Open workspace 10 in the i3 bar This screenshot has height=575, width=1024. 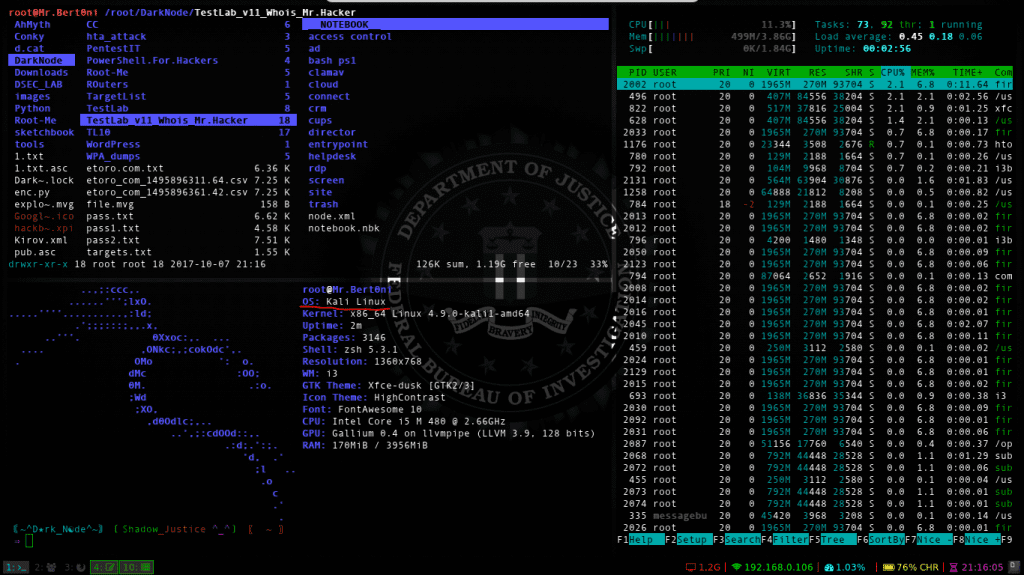[135, 567]
